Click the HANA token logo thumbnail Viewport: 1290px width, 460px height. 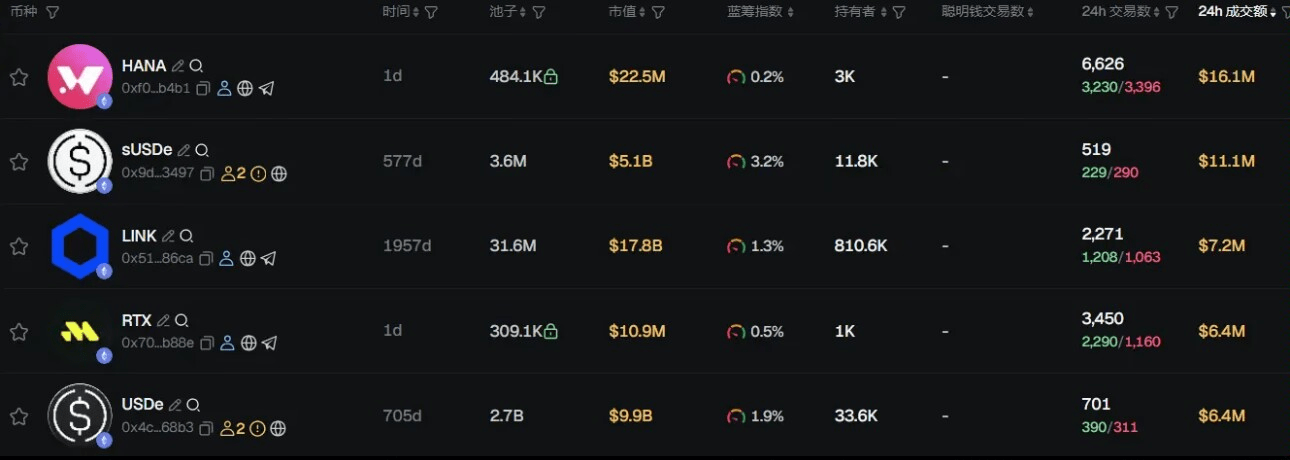[x=80, y=77]
